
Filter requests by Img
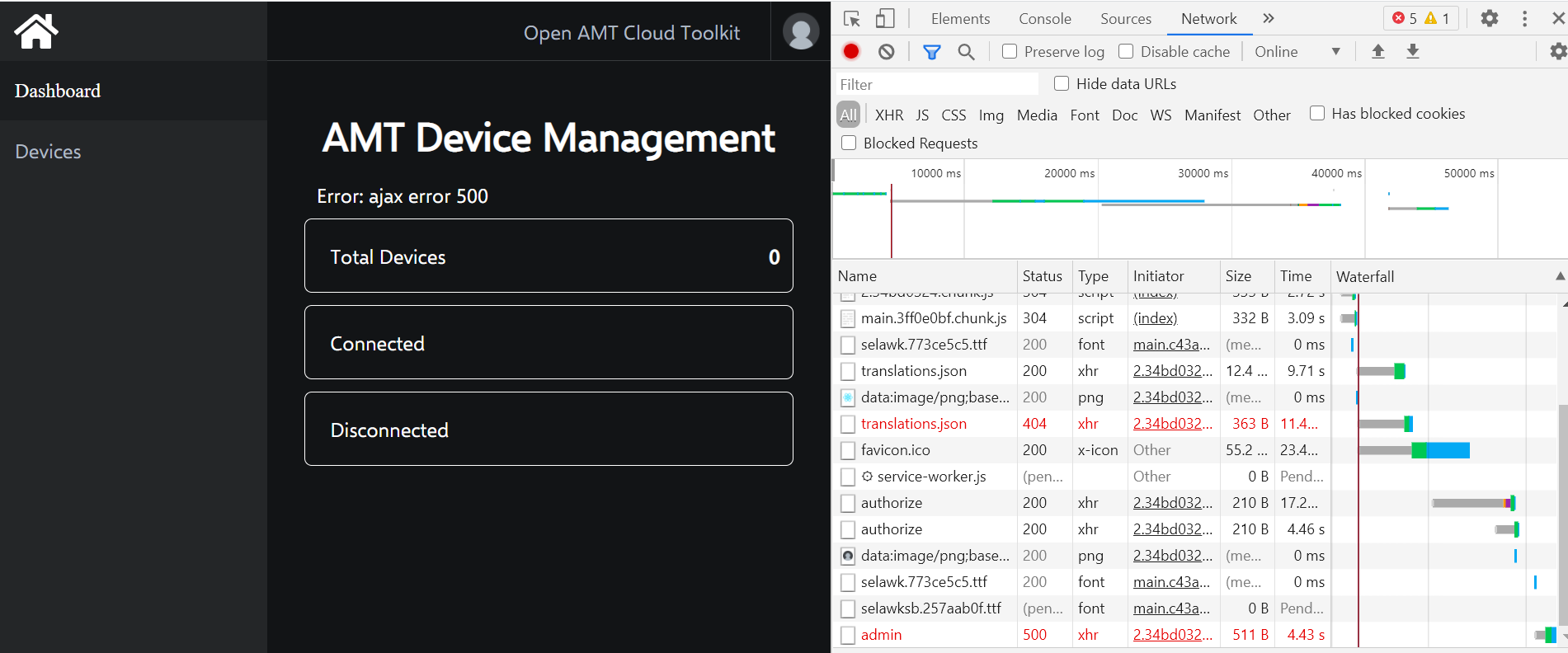pos(991,115)
